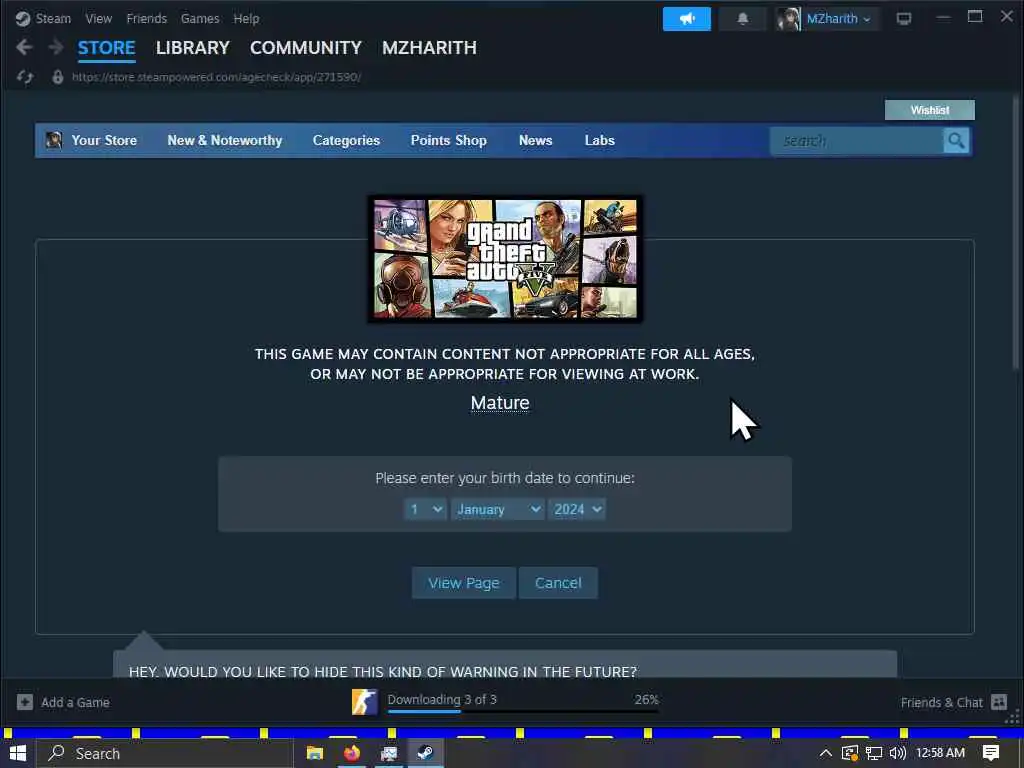Click the Counter-Strike download icon
Viewport: 1024px width, 768px height.
tap(364, 702)
